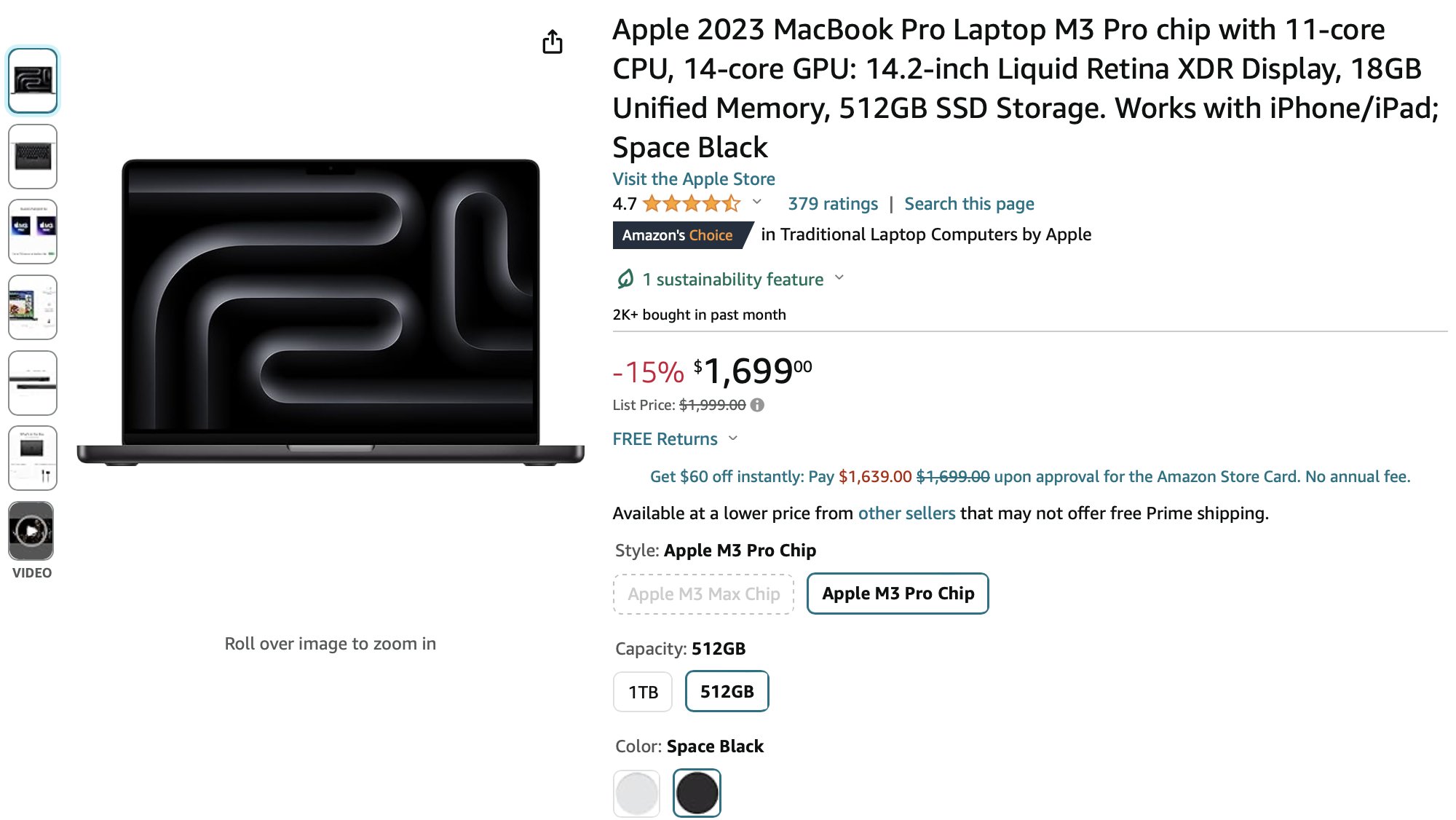Viewport: 1456px width, 820px height.
Task: Click the star rating graphic
Action: pyautogui.click(x=692, y=204)
